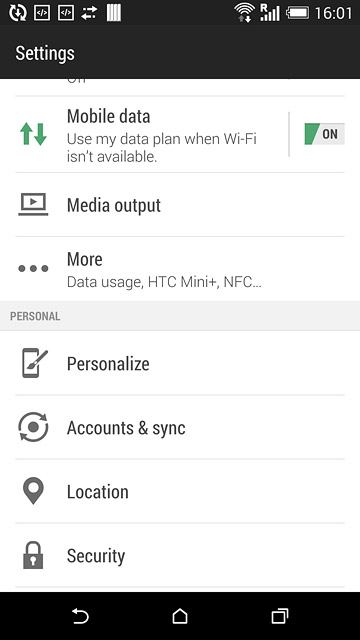
Task: Tap the Personalize phone-and-brush icon
Action: point(35,363)
